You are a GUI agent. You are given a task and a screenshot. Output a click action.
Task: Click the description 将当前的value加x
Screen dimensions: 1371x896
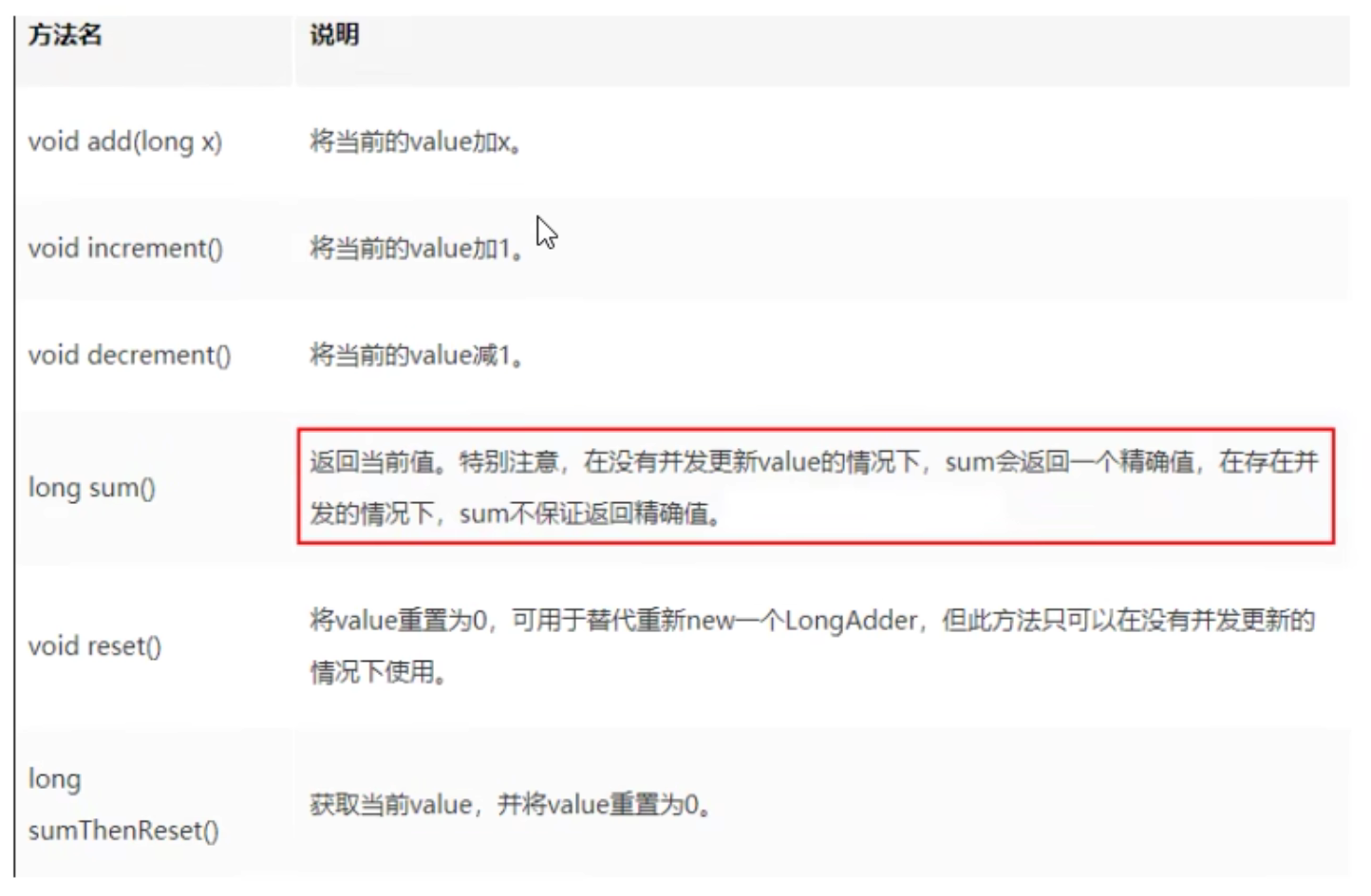point(415,142)
